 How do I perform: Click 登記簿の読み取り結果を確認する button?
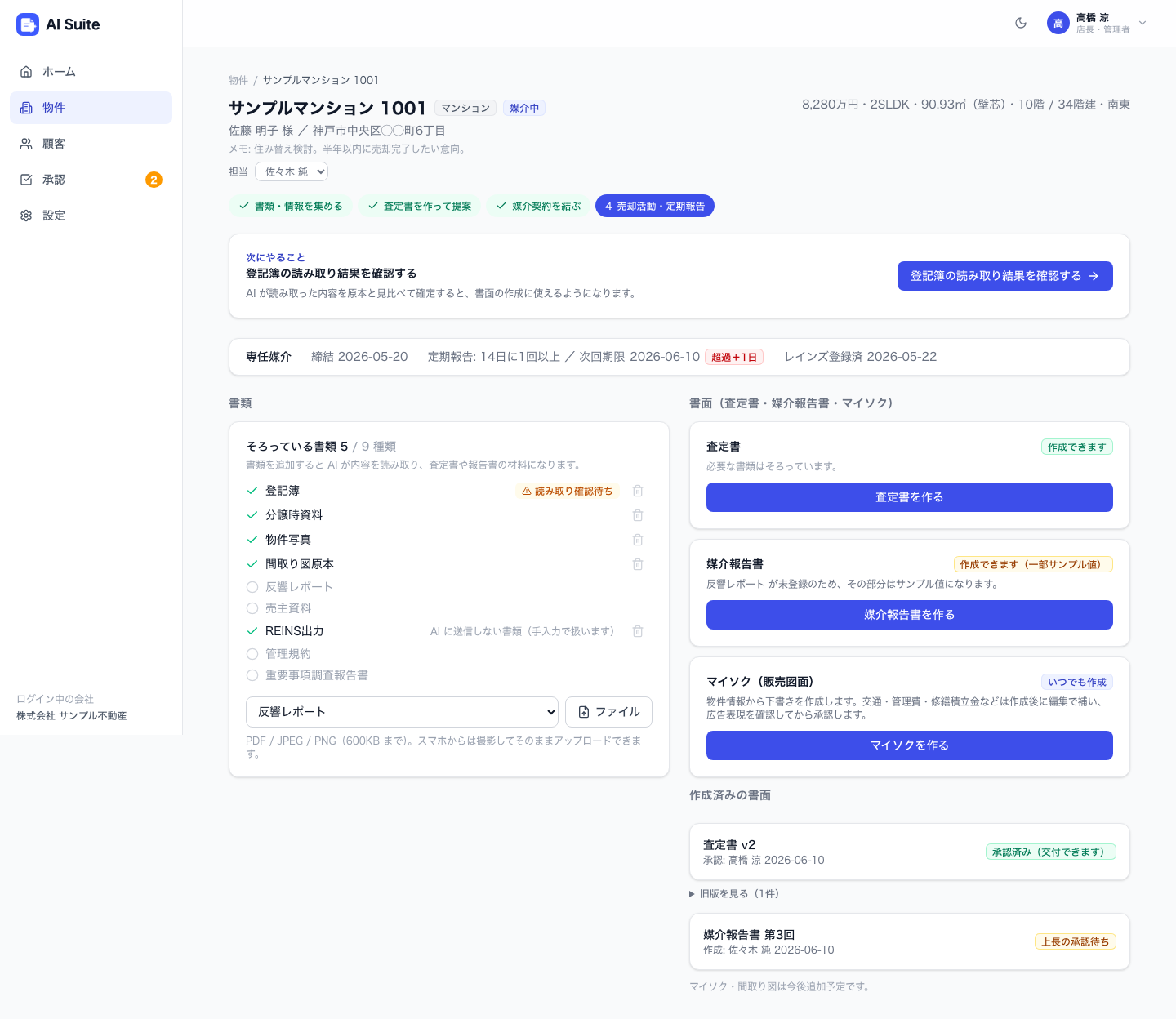tap(1004, 276)
